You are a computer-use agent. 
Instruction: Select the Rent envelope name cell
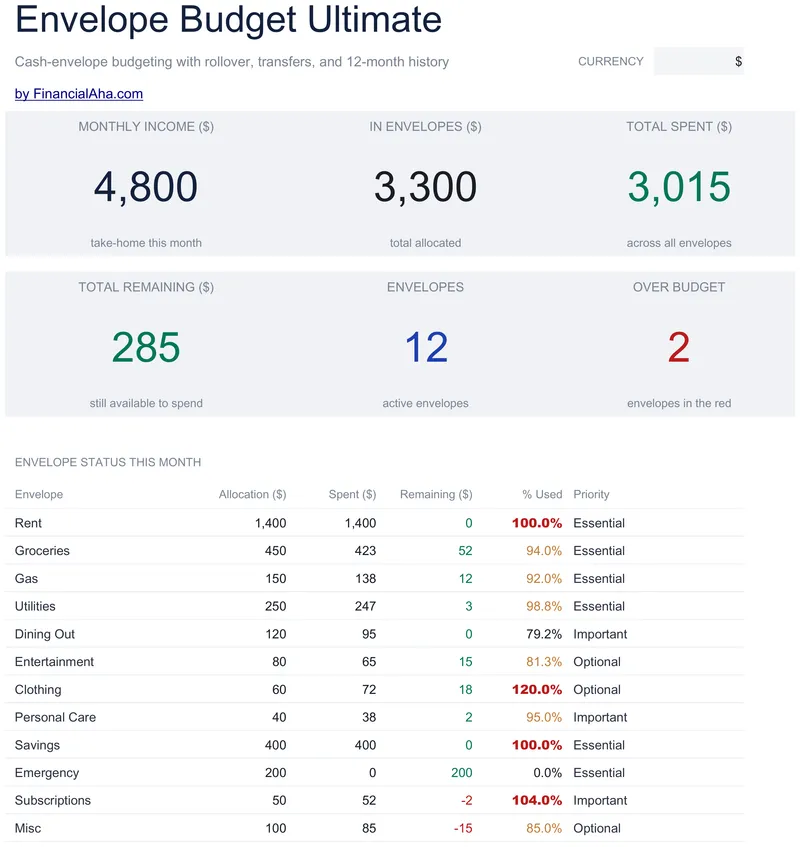(x=28, y=523)
